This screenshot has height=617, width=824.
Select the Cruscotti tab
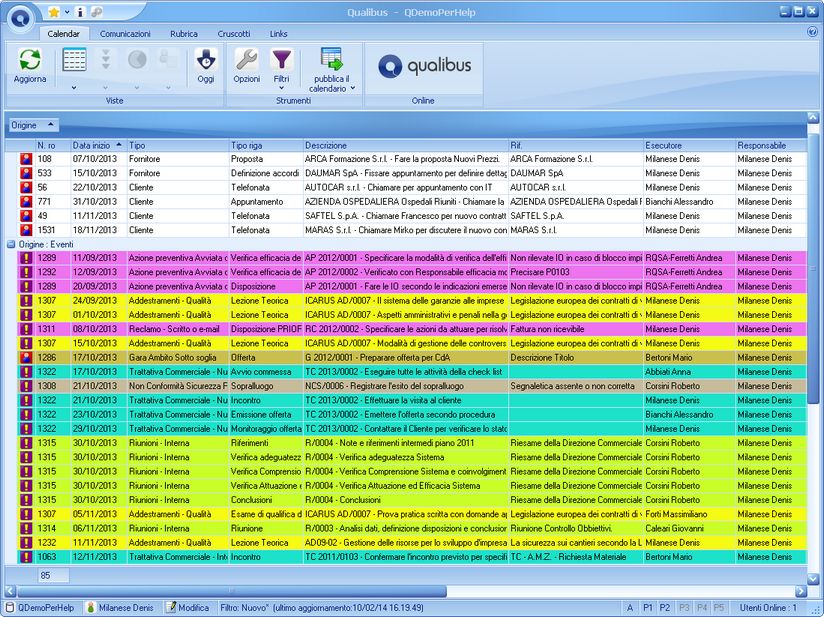click(x=234, y=34)
